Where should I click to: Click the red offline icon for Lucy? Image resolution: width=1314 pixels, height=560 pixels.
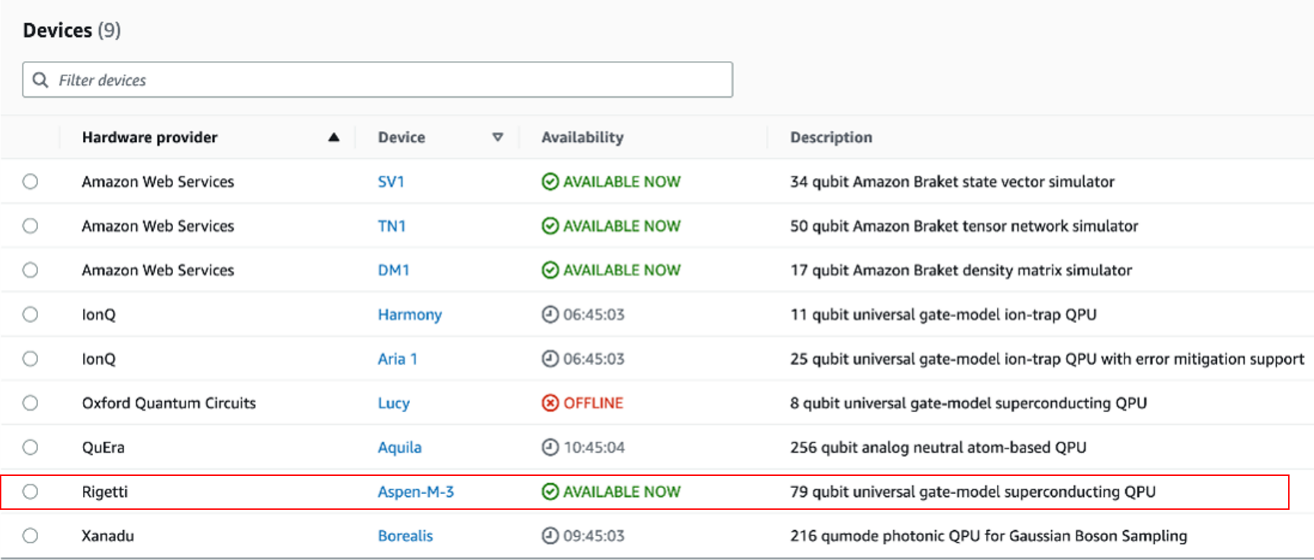point(550,403)
